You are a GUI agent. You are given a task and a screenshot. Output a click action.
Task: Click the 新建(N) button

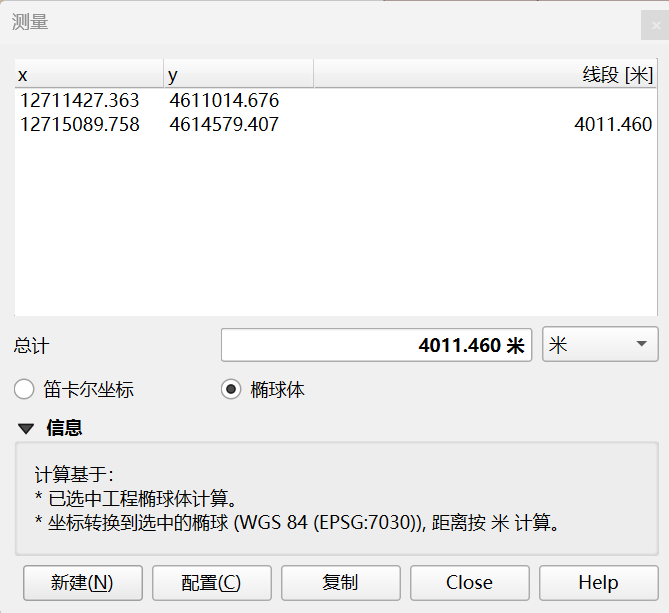pos(83,582)
